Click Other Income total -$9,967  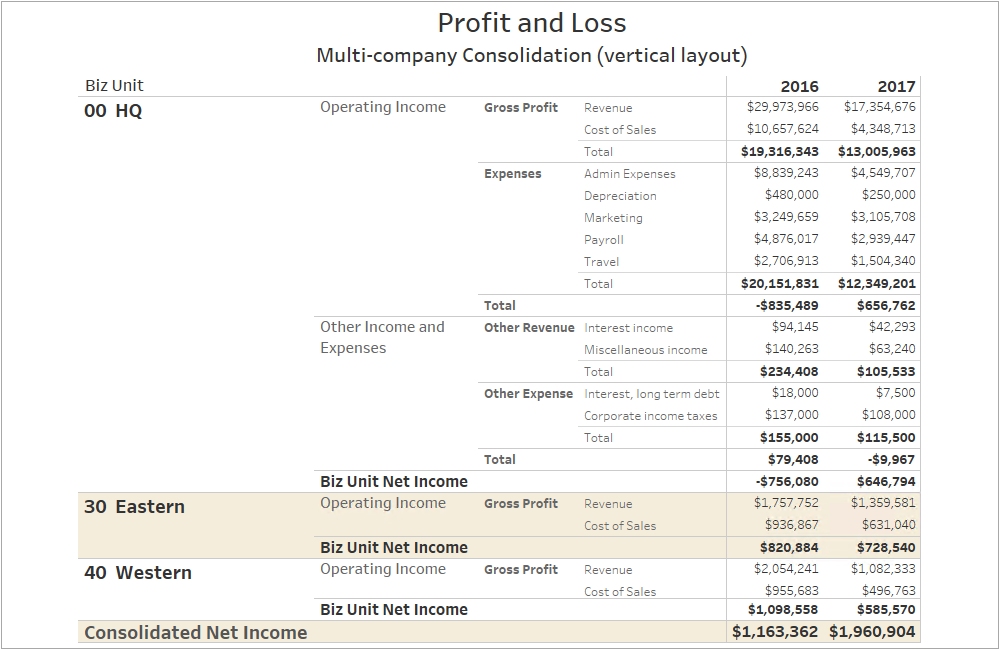891,459
